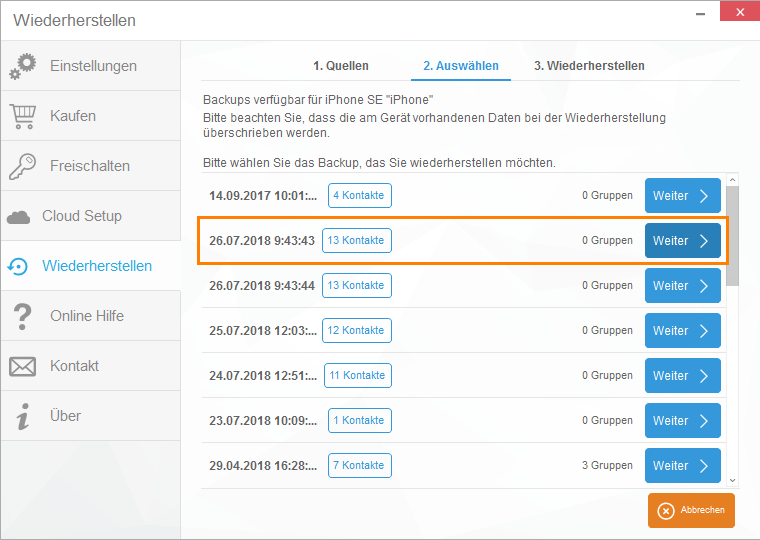Open Einstellungen in the sidebar
760x540 pixels.
(x=91, y=66)
